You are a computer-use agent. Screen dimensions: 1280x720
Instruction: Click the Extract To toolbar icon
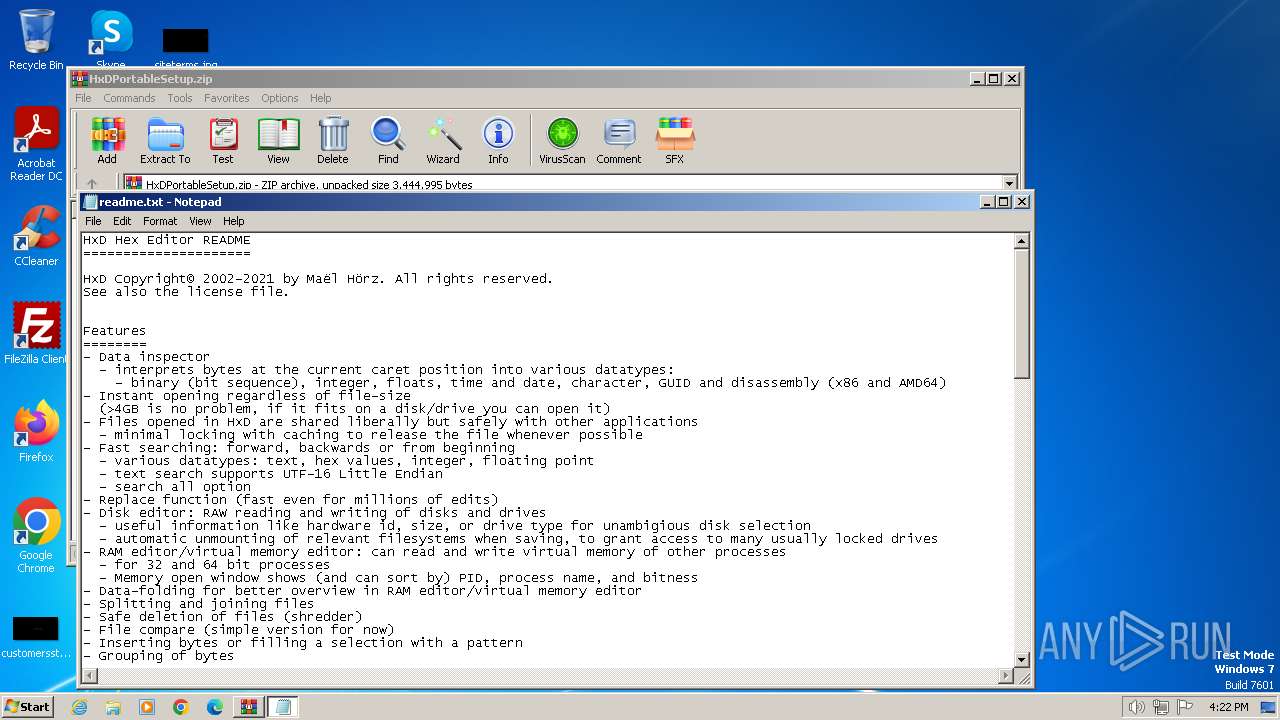[x=165, y=140]
